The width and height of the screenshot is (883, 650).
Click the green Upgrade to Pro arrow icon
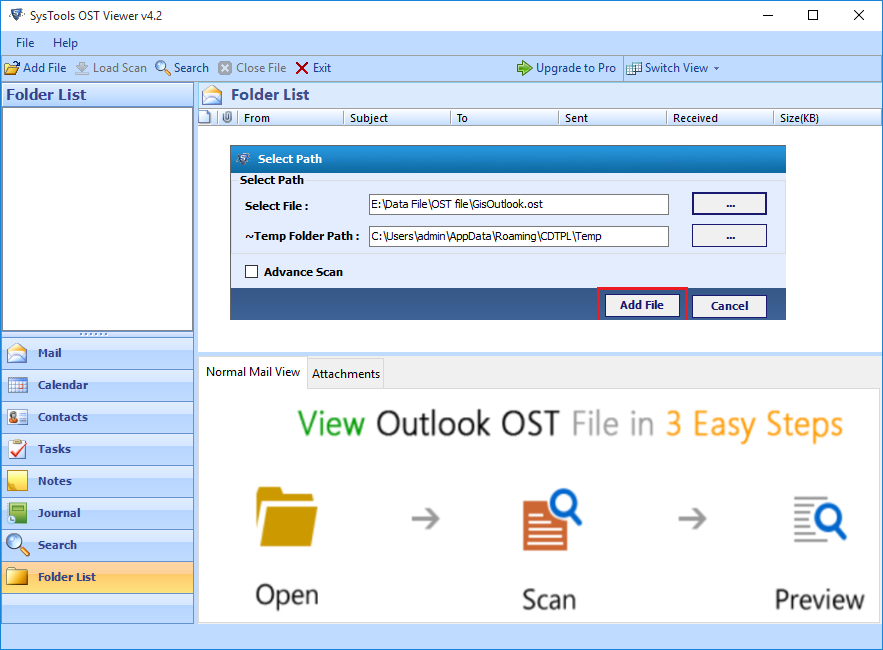(x=524, y=68)
